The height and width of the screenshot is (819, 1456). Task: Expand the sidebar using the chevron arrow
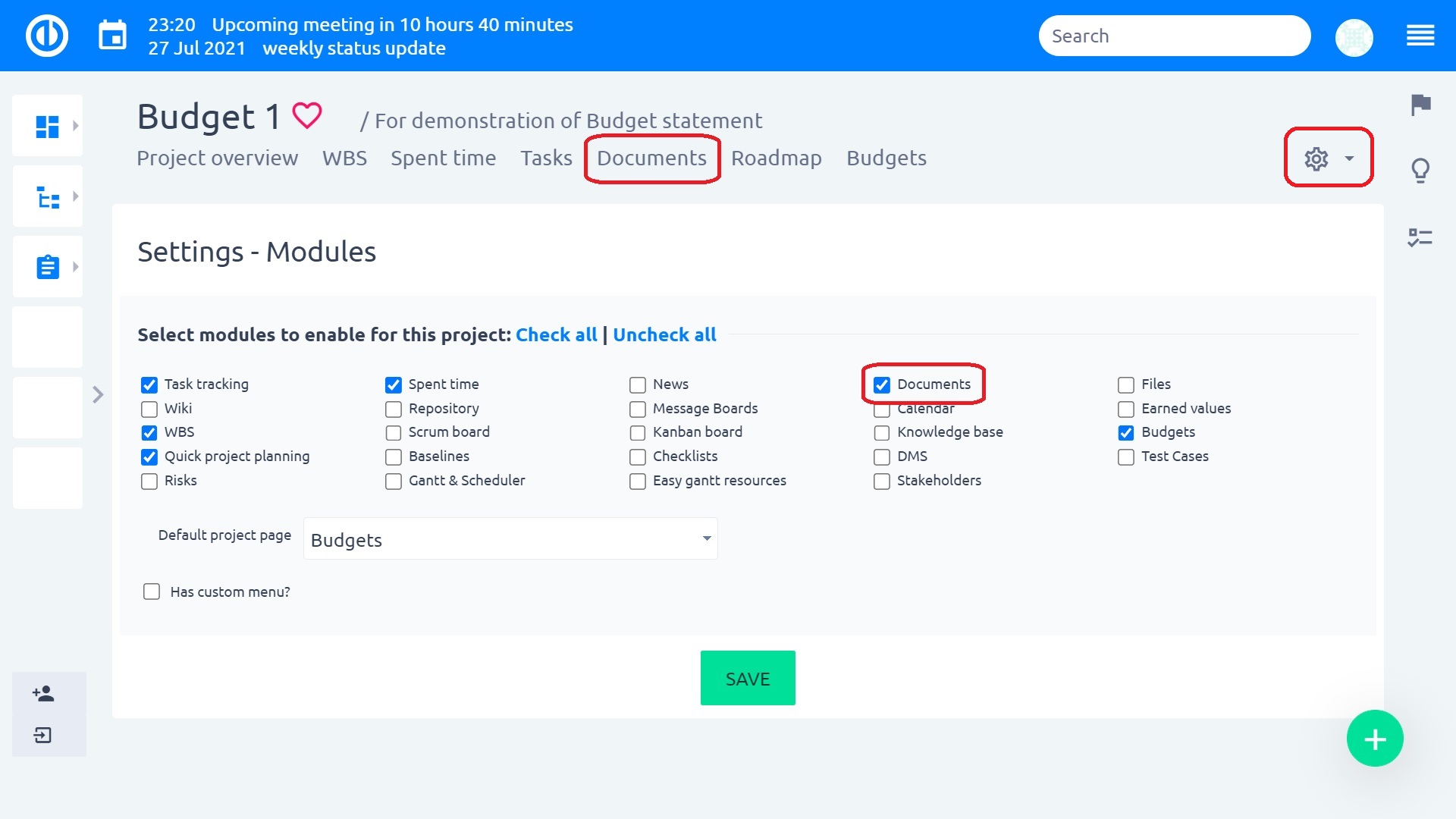(99, 395)
